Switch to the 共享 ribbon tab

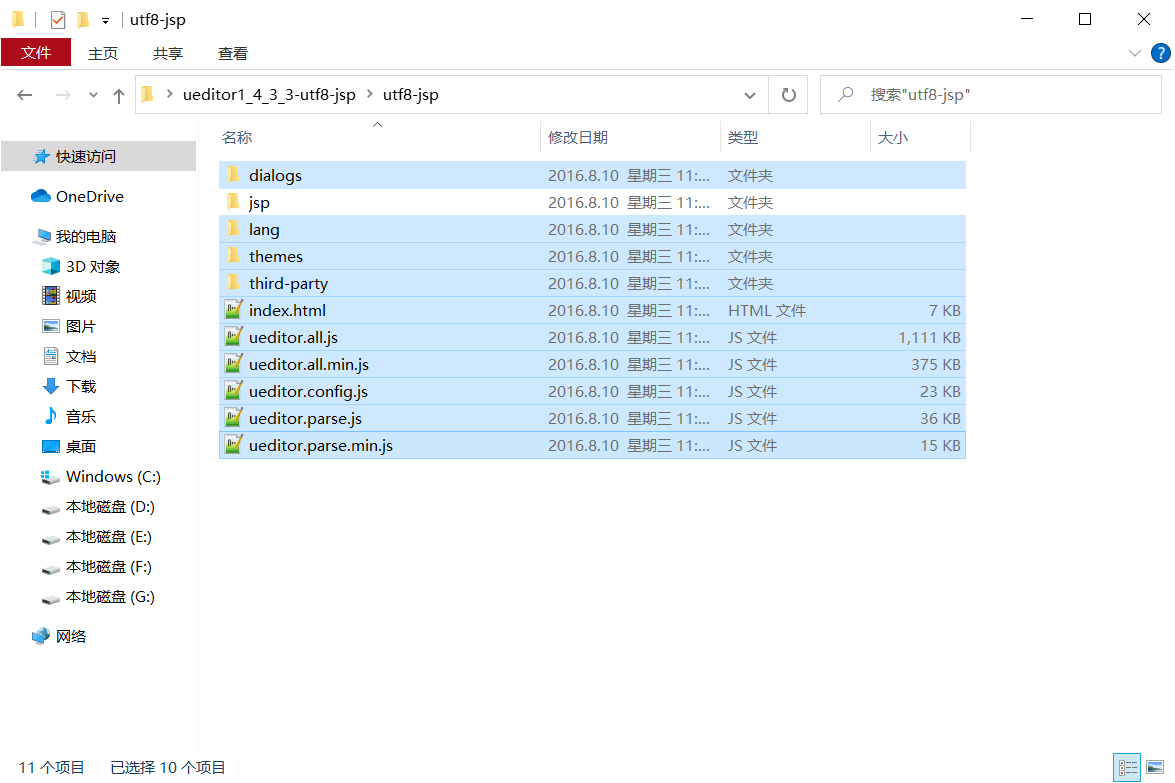pos(168,53)
